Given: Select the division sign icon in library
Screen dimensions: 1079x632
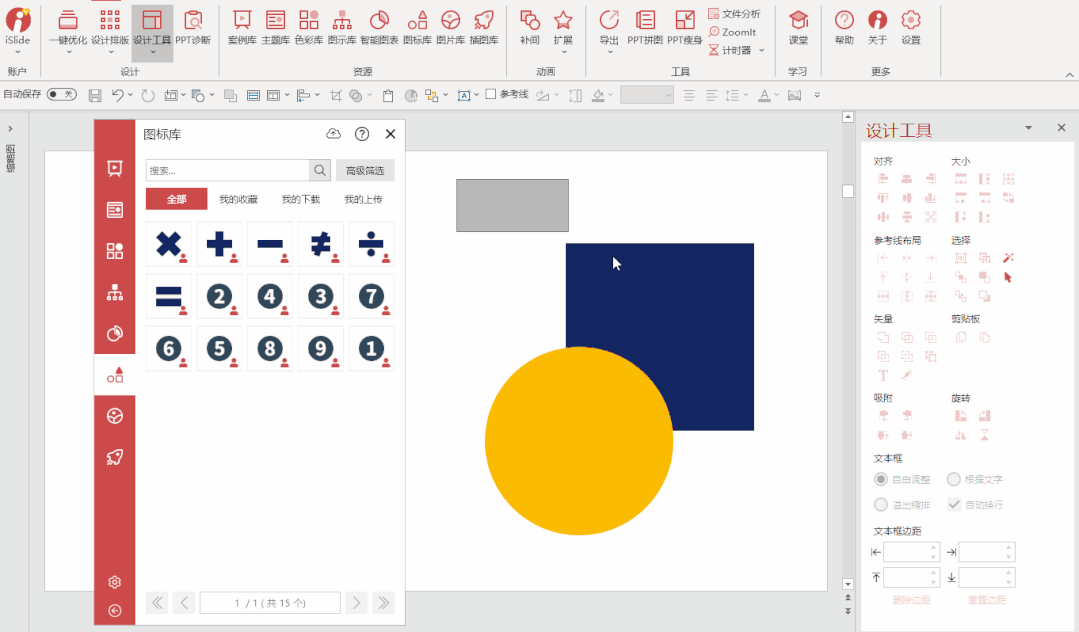Looking at the screenshot, I should point(371,244).
